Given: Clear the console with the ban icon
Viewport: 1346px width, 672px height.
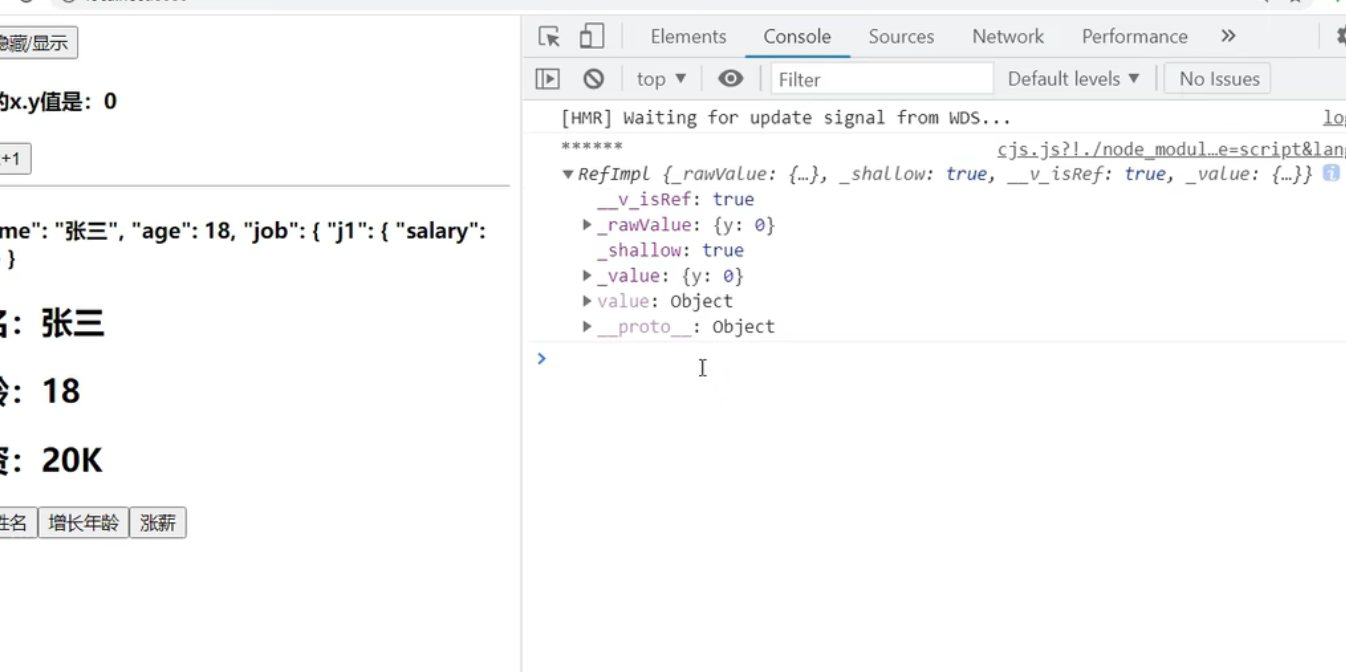Looking at the screenshot, I should (594, 79).
